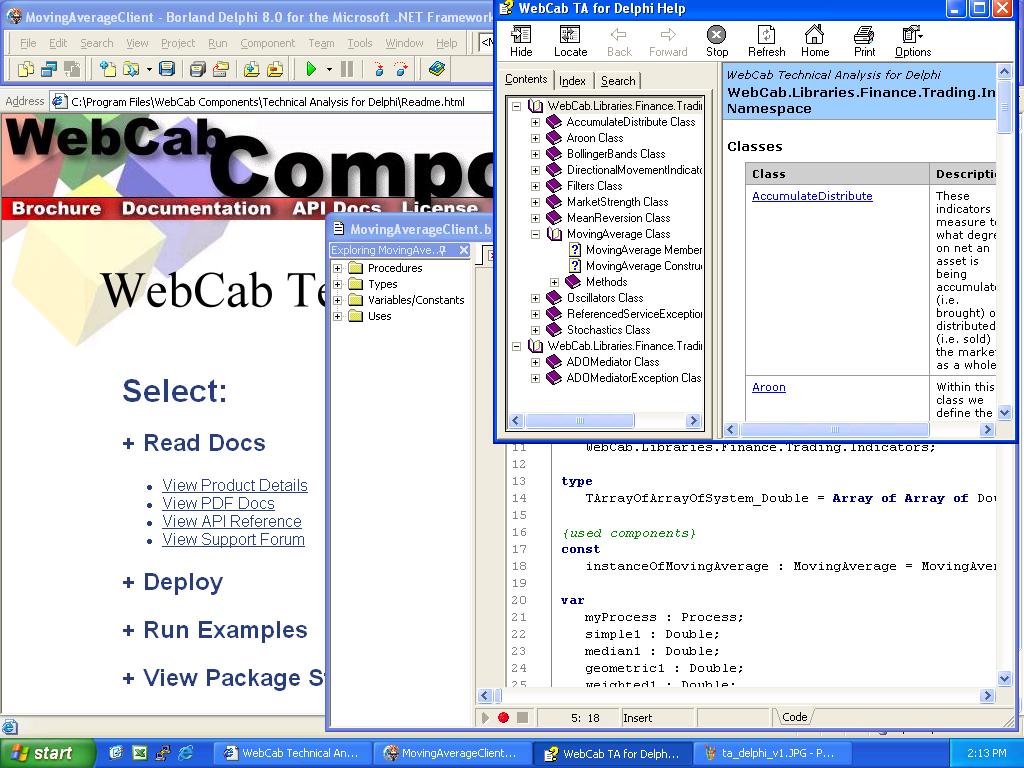Expand the BollingerBands Class node

[x=536, y=154]
